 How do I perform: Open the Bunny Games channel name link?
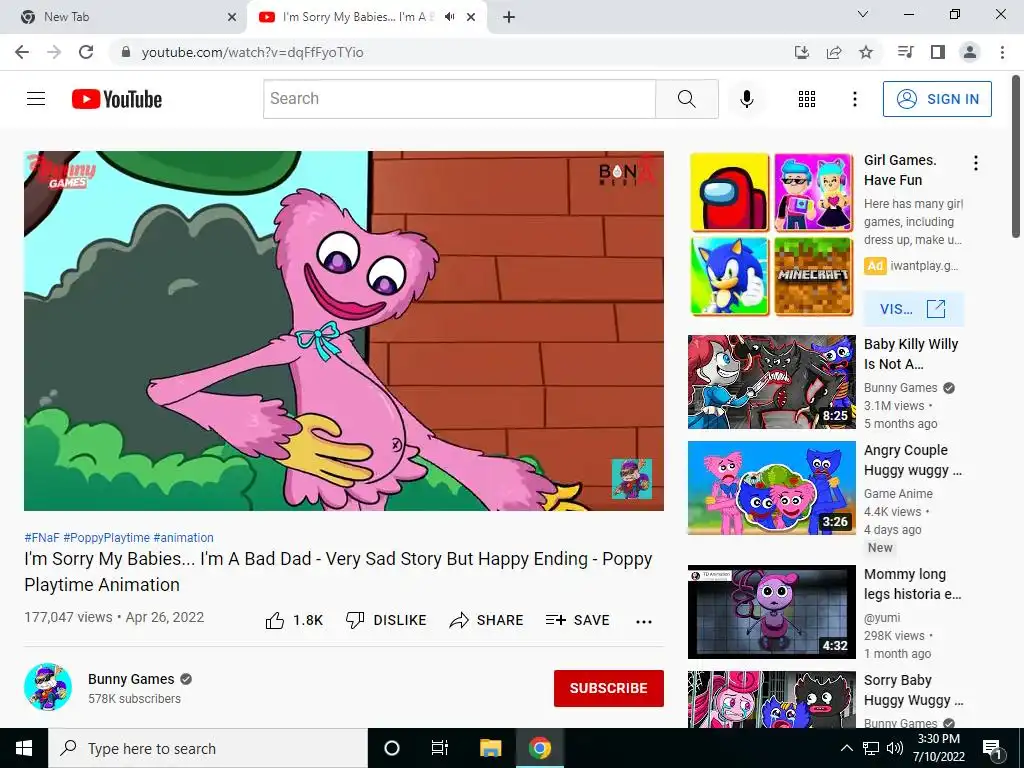click(131, 679)
